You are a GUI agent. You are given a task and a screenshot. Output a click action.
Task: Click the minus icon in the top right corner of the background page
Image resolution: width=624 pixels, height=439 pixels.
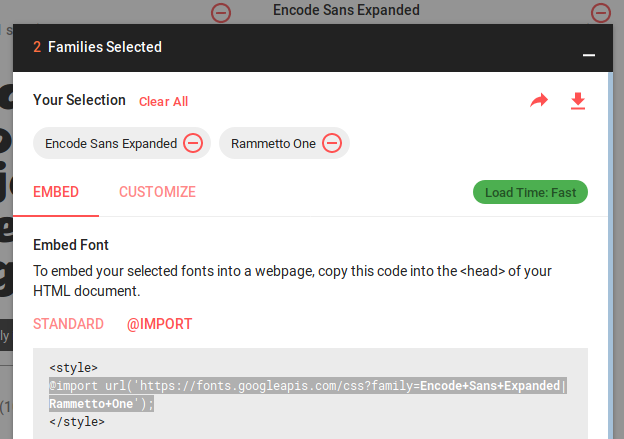[601, 13]
